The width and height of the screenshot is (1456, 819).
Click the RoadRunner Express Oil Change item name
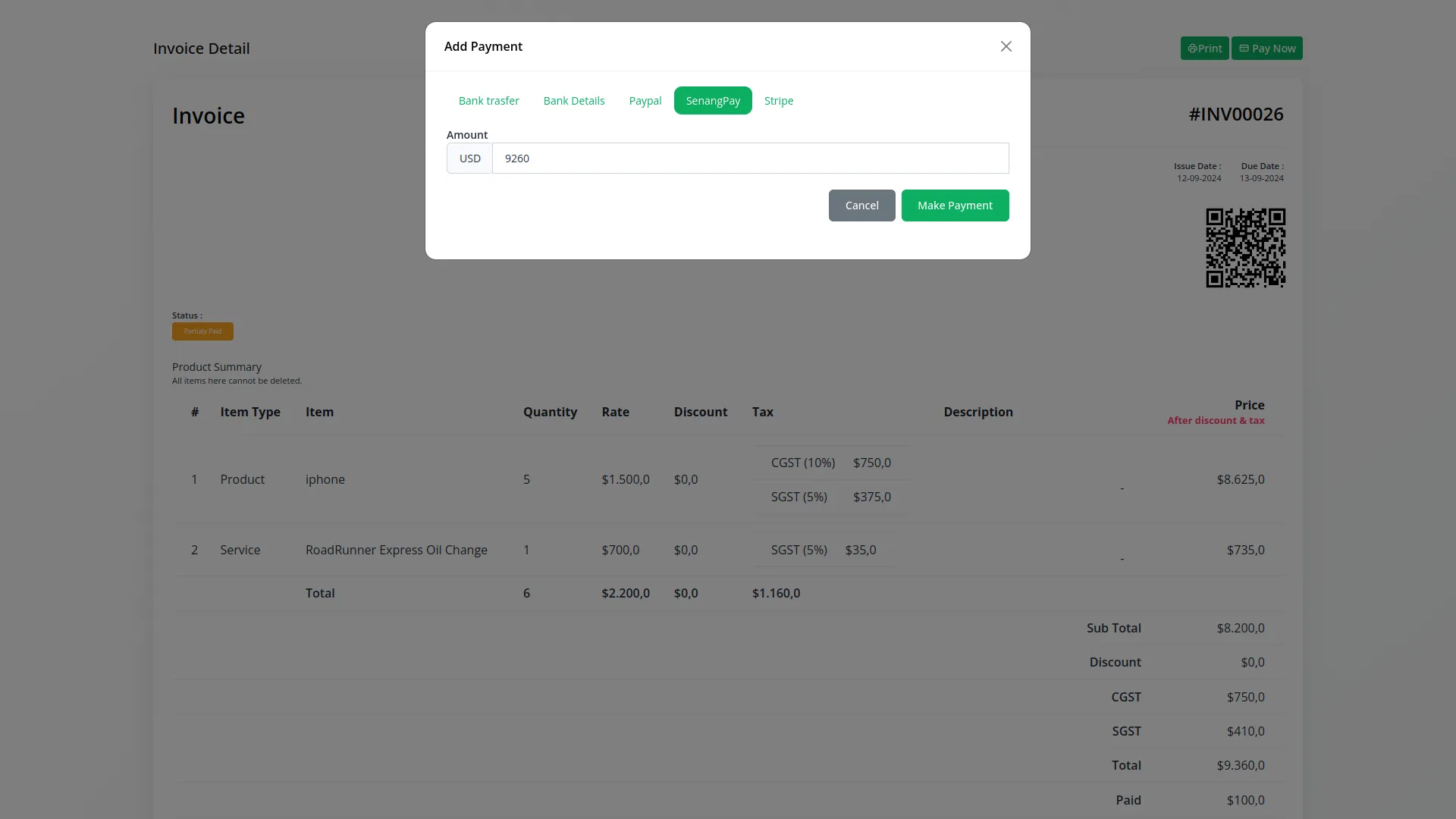(x=396, y=550)
